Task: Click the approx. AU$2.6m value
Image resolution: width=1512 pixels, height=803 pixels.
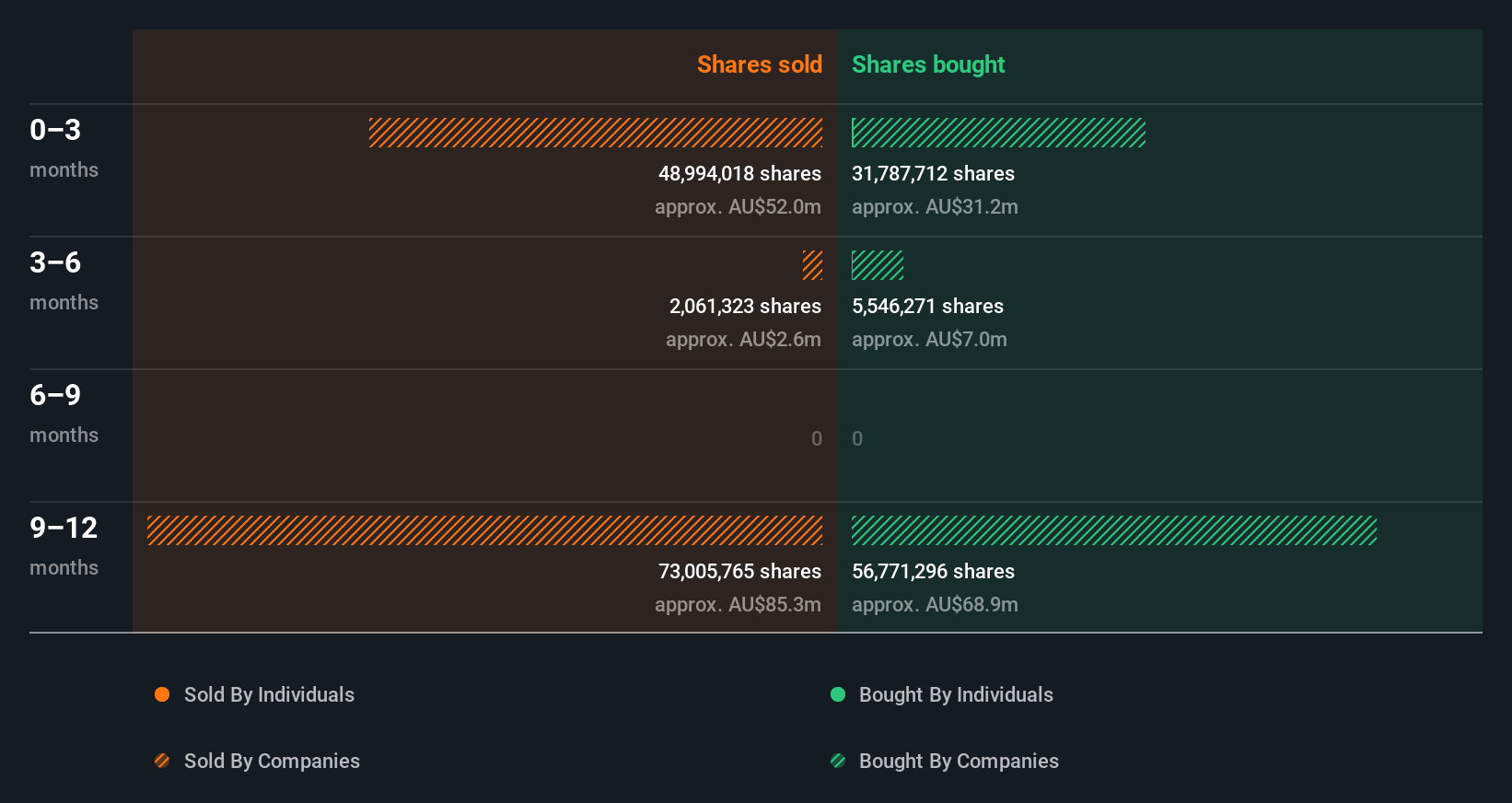Action: pyautogui.click(x=743, y=339)
